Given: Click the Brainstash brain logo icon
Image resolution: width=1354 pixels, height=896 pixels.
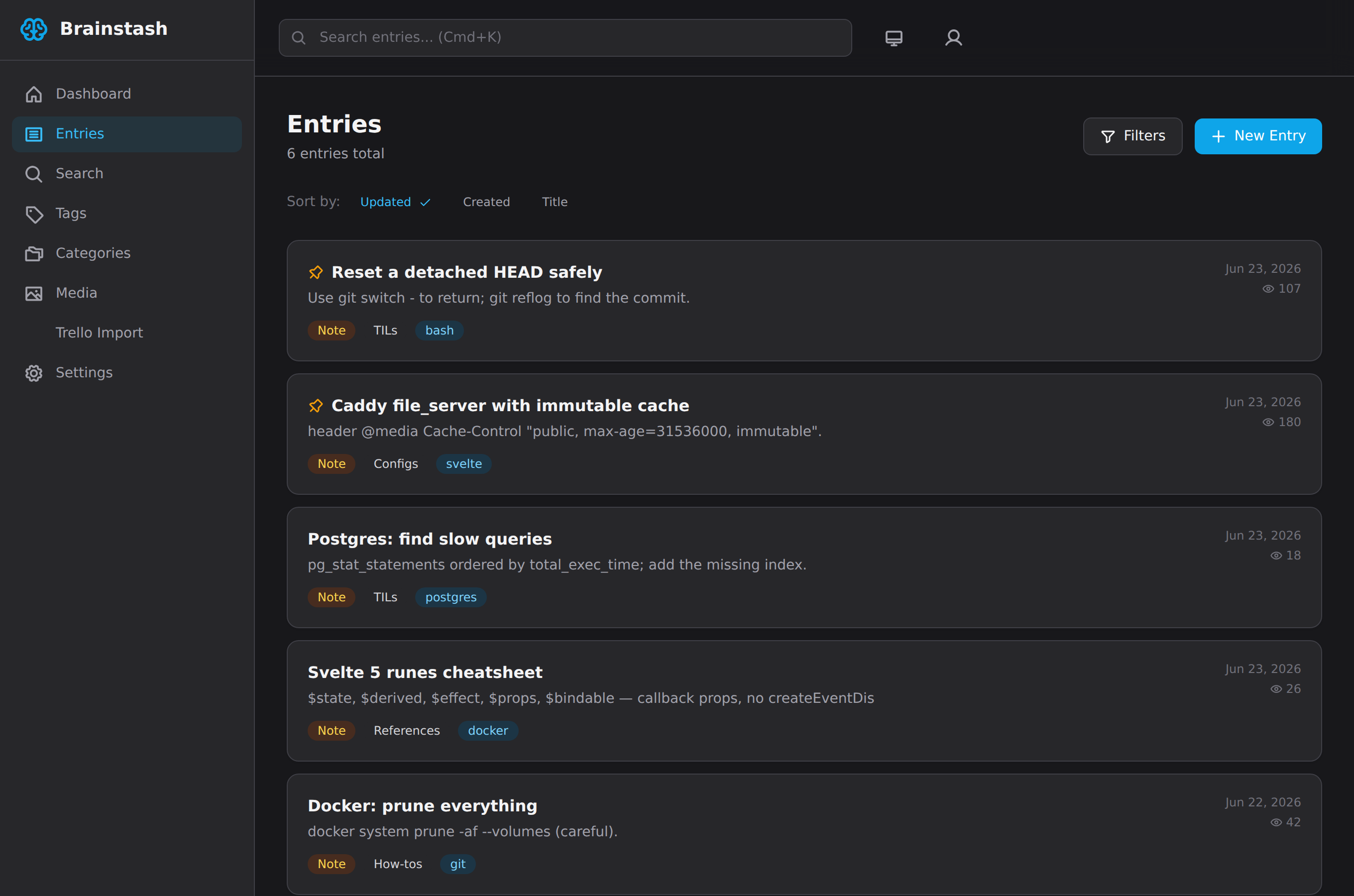Looking at the screenshot, I should point(34,29).
